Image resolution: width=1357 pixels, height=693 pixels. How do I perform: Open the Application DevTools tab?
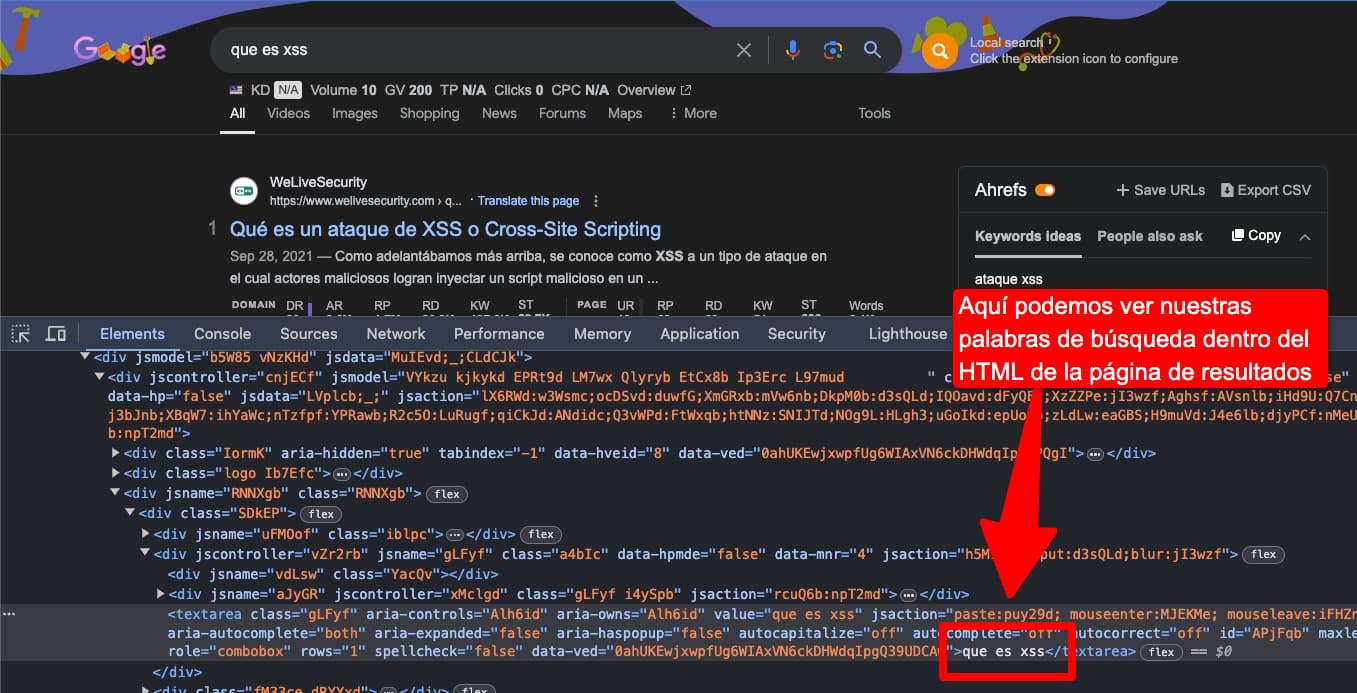(699, 334)
